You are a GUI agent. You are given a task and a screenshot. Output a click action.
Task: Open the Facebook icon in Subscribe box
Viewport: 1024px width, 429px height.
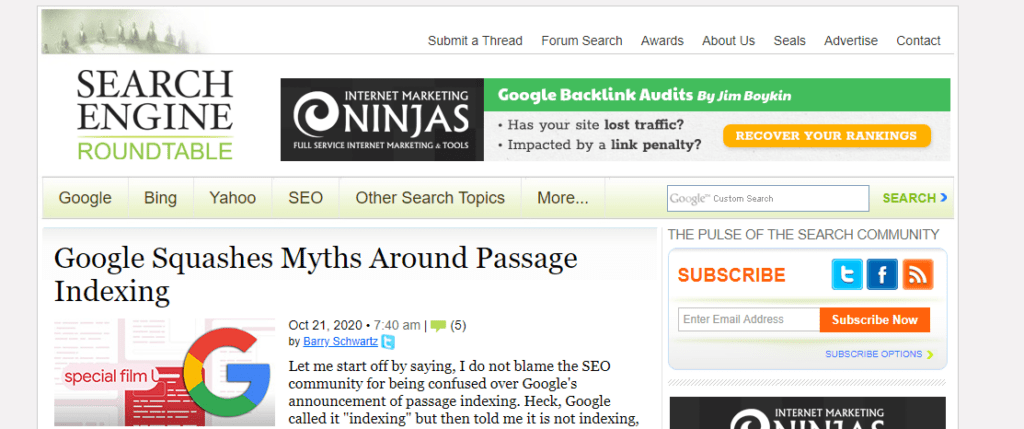pos(882,274)
